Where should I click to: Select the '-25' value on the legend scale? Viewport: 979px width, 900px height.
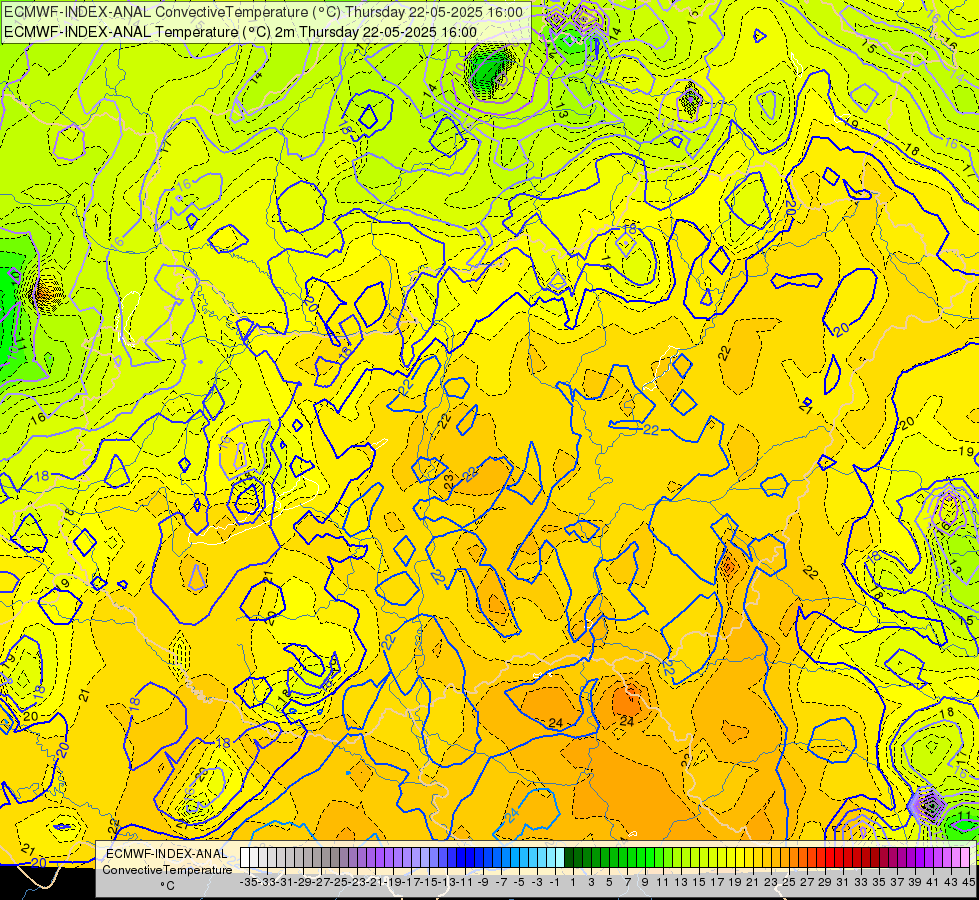pos(339,882)
